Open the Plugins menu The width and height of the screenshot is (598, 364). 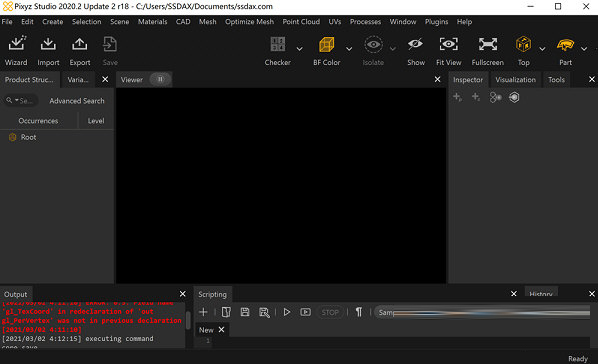coord(436,22)
